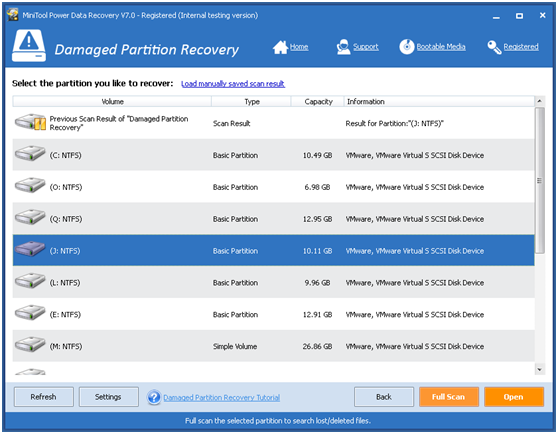
Task: Click the Home house icon
Action: (x=280, y=47)
